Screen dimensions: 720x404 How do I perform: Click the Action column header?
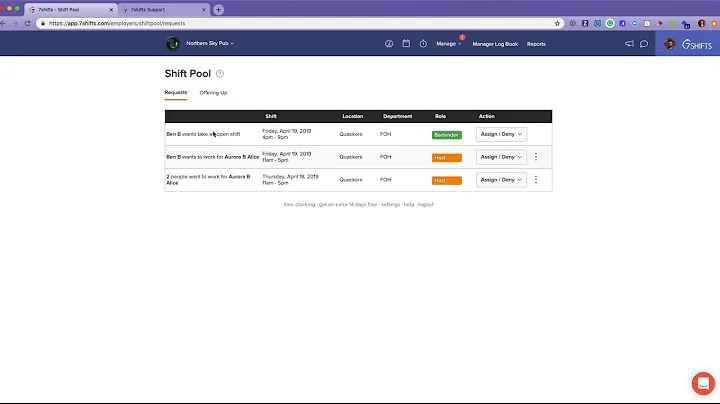(487, 116)
